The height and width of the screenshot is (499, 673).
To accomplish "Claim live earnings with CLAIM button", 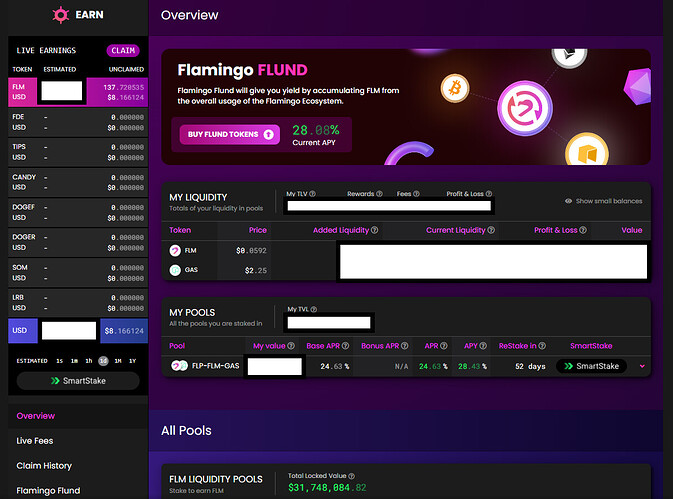I will pyautogui.click(x=123, y=51).
